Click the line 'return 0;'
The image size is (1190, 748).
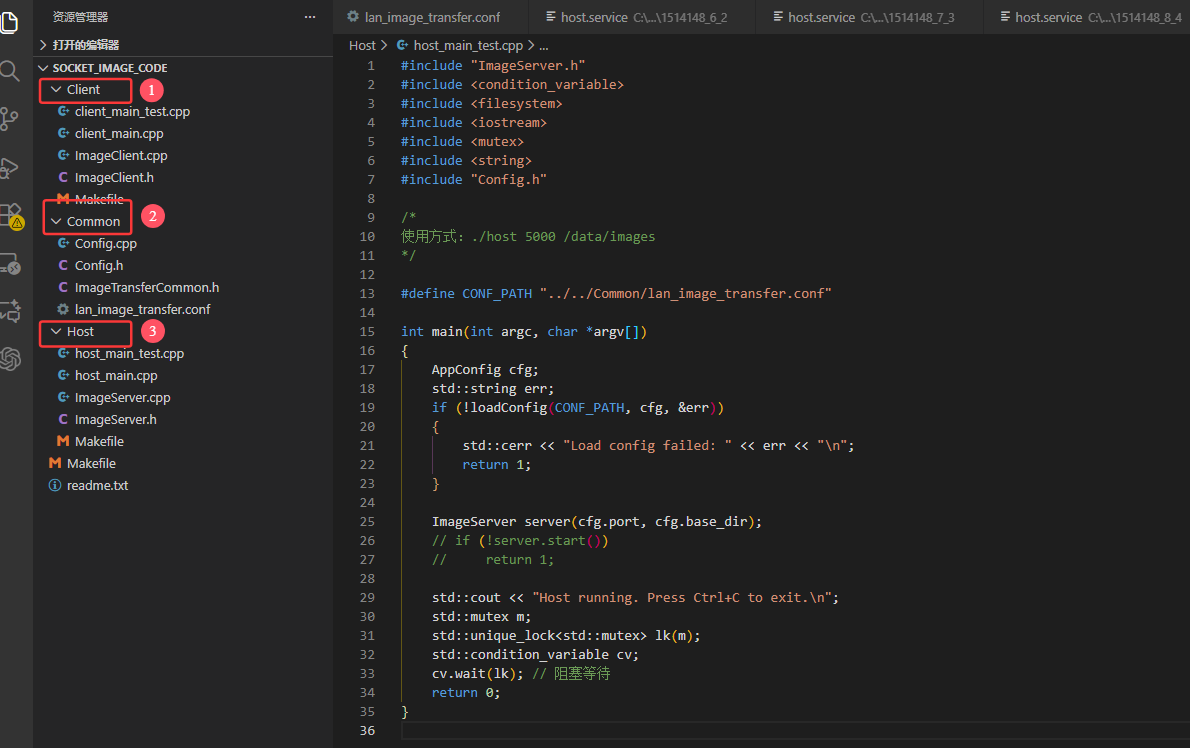[466, 693]
